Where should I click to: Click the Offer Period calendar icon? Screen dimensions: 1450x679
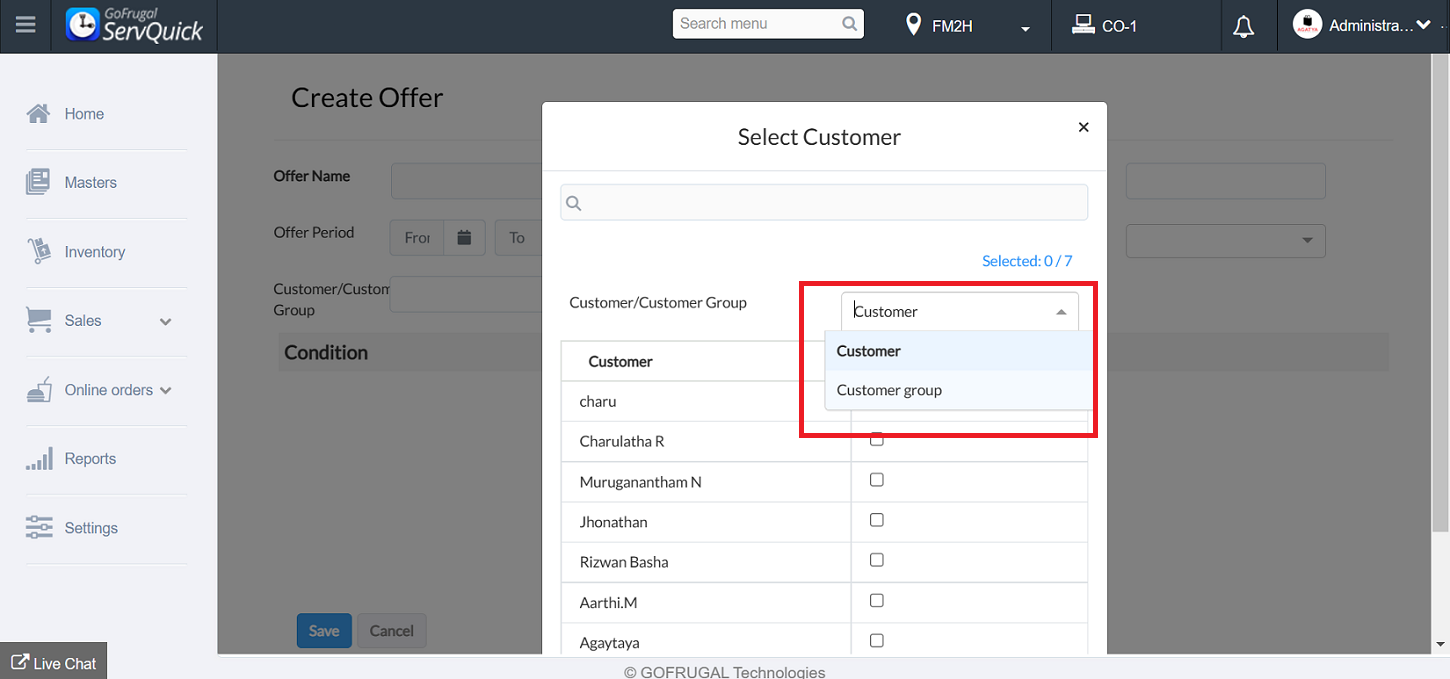(464, 238)
